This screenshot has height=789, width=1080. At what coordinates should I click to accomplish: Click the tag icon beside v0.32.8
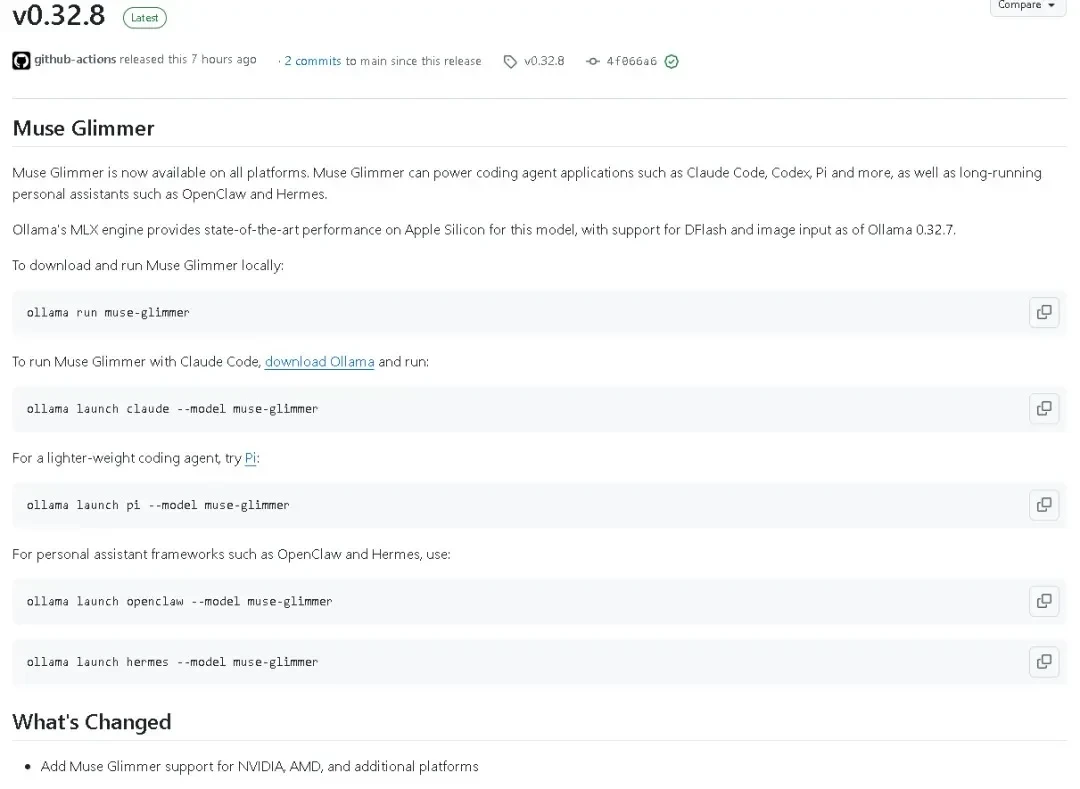click(x=510, y=62)
